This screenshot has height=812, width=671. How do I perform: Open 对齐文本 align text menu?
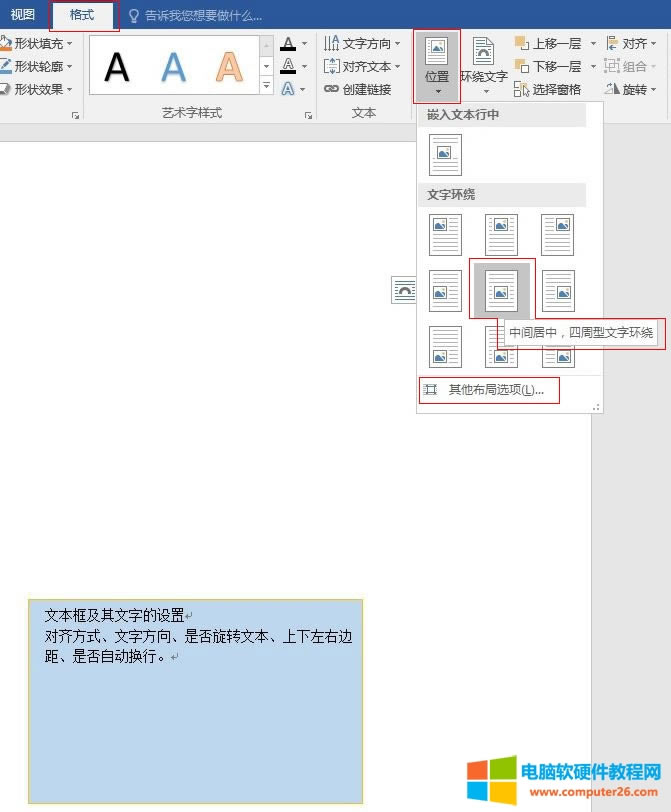pyautogui.click(x=362, y=66)
